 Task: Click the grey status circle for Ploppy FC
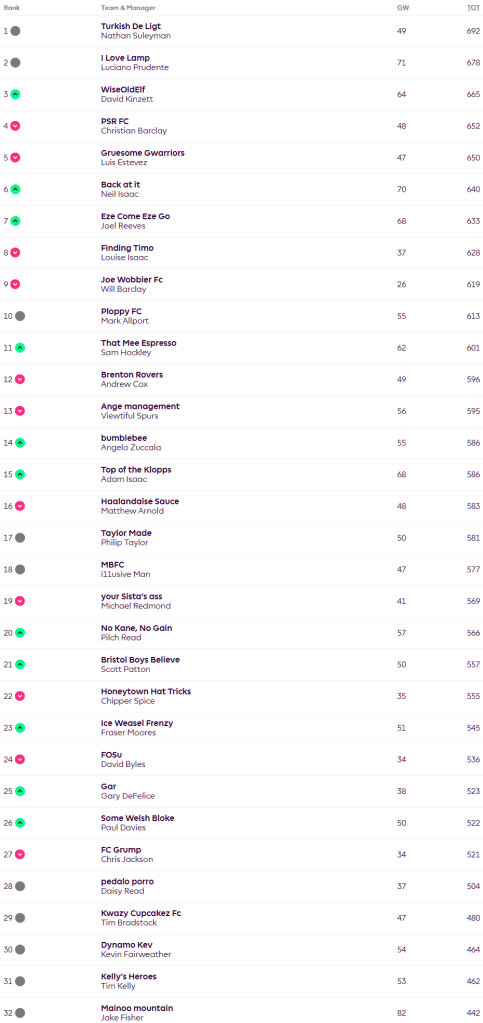(20, 316)
